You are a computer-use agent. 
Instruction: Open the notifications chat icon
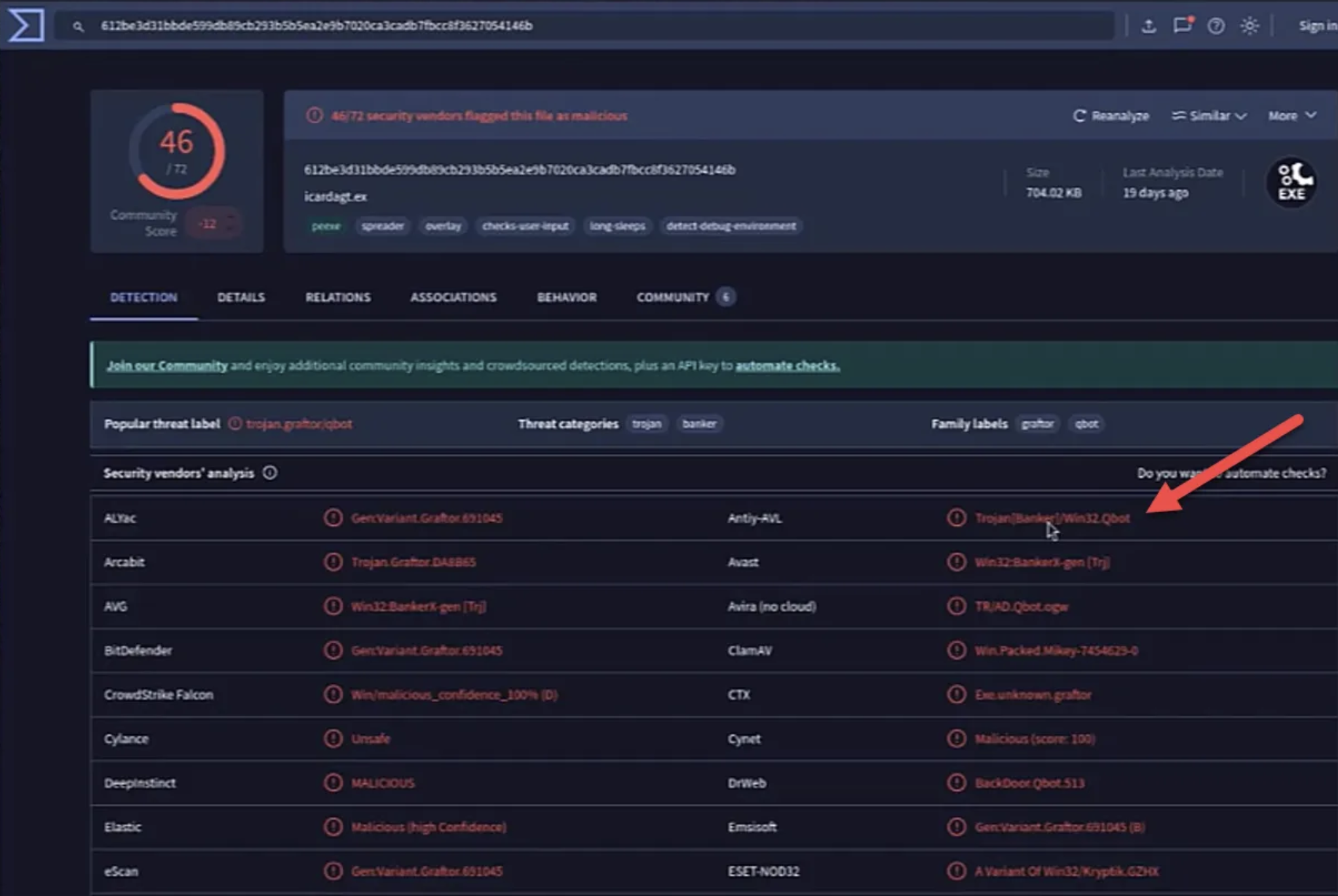1183,26
